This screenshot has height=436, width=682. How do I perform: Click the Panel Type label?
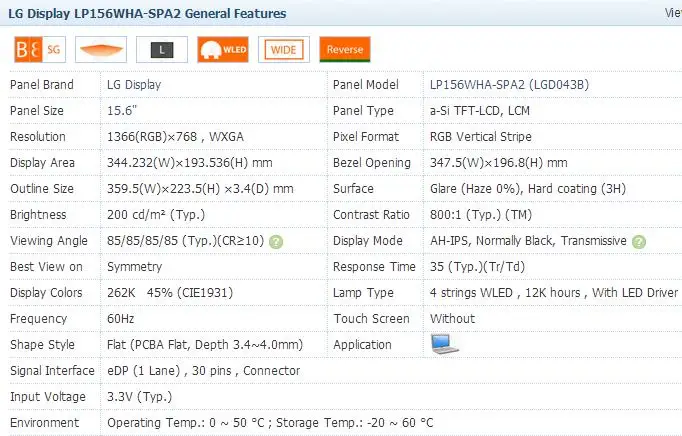coord(363,111)
